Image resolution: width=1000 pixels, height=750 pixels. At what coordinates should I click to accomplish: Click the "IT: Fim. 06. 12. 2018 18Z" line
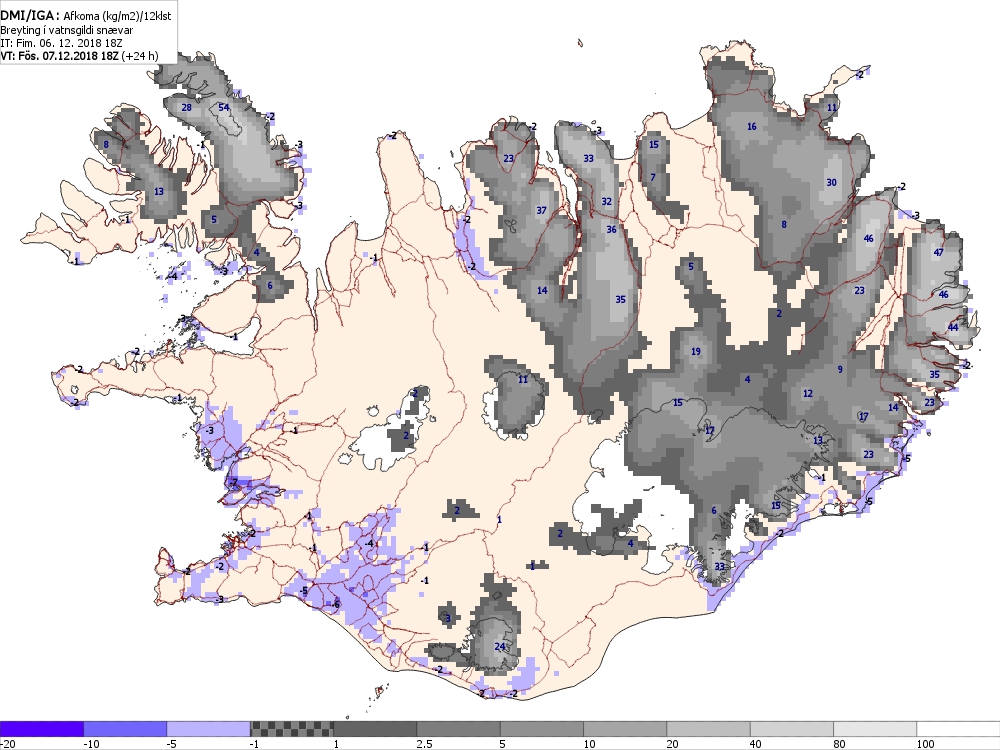(61, 43)
